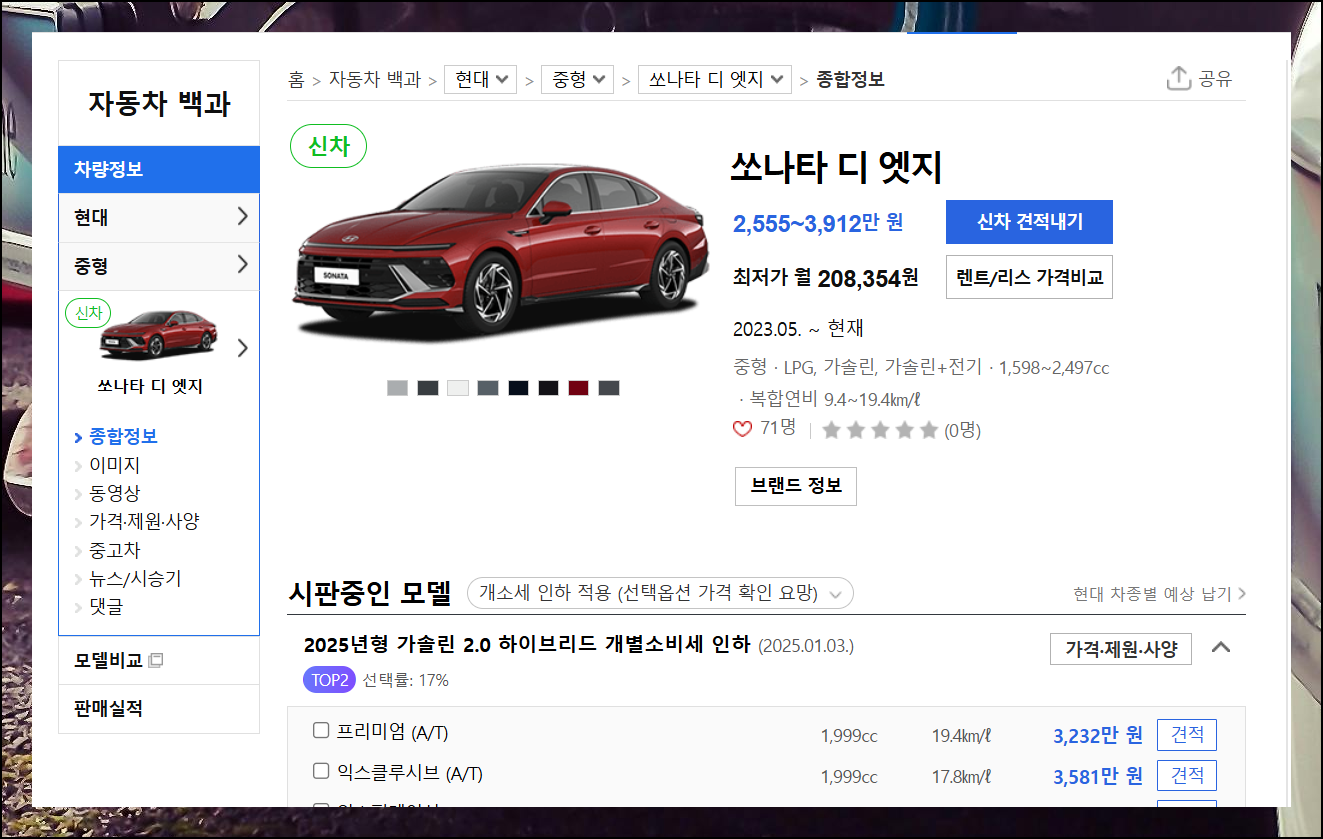
Task: Select the dark red color swatch
Action: (578, 388)
